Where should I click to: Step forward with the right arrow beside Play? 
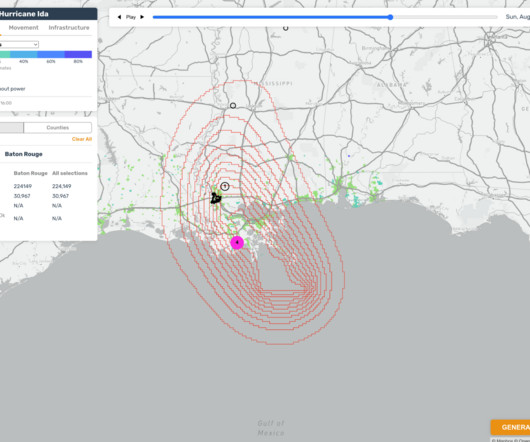coord(142,17)
